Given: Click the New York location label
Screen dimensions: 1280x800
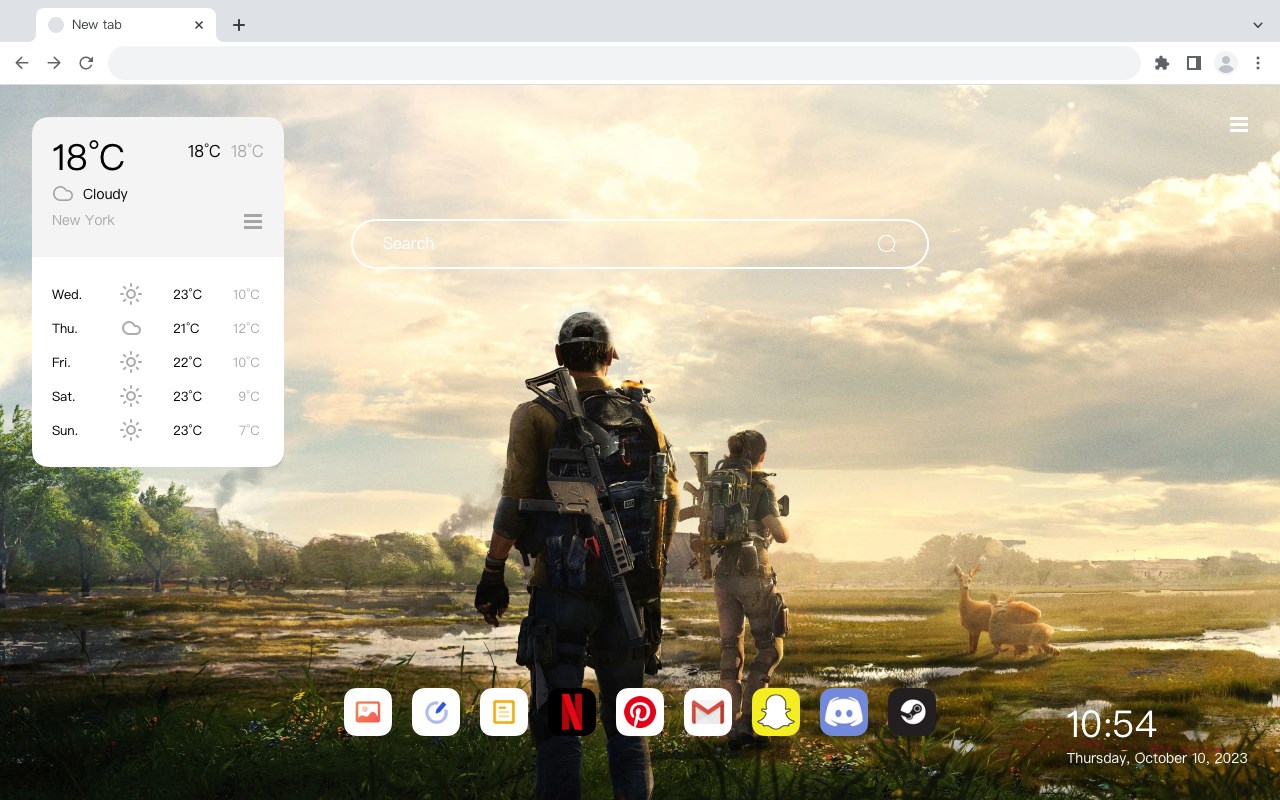Looking at the screenshot, I should click(x=83, y=220).
